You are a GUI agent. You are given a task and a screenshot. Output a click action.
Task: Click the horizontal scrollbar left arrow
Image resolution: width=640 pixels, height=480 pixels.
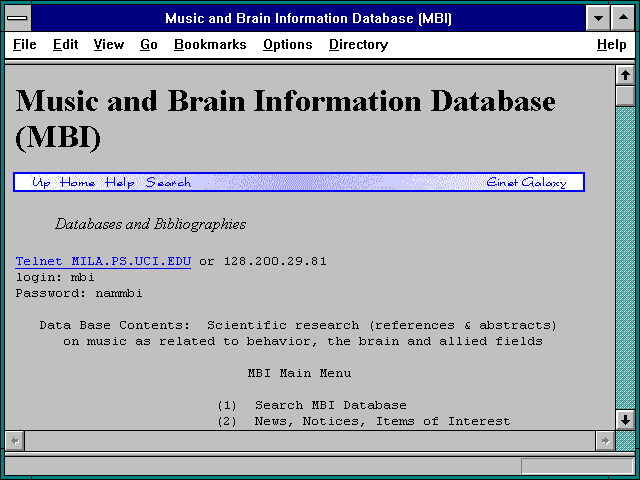15,441
